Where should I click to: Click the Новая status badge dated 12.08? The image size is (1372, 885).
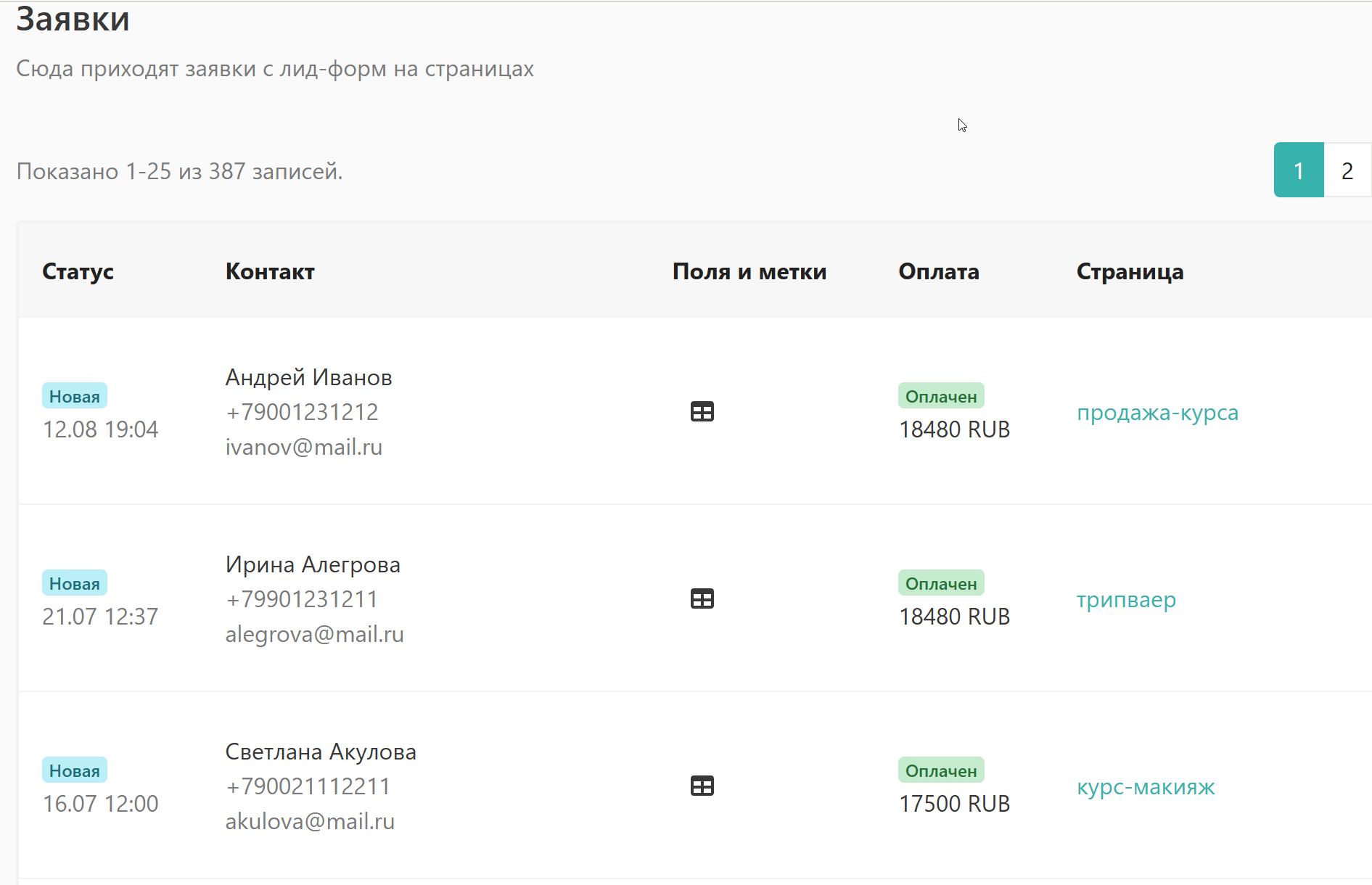point(74,396)
